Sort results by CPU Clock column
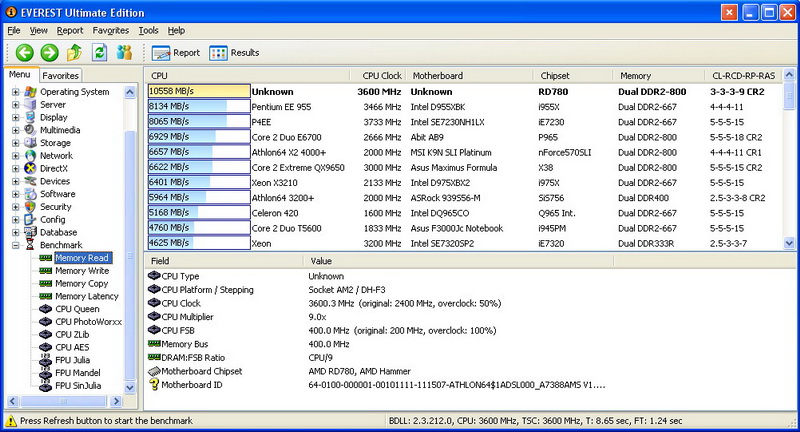This screenshot has width=800, height=432. point(377,75)
